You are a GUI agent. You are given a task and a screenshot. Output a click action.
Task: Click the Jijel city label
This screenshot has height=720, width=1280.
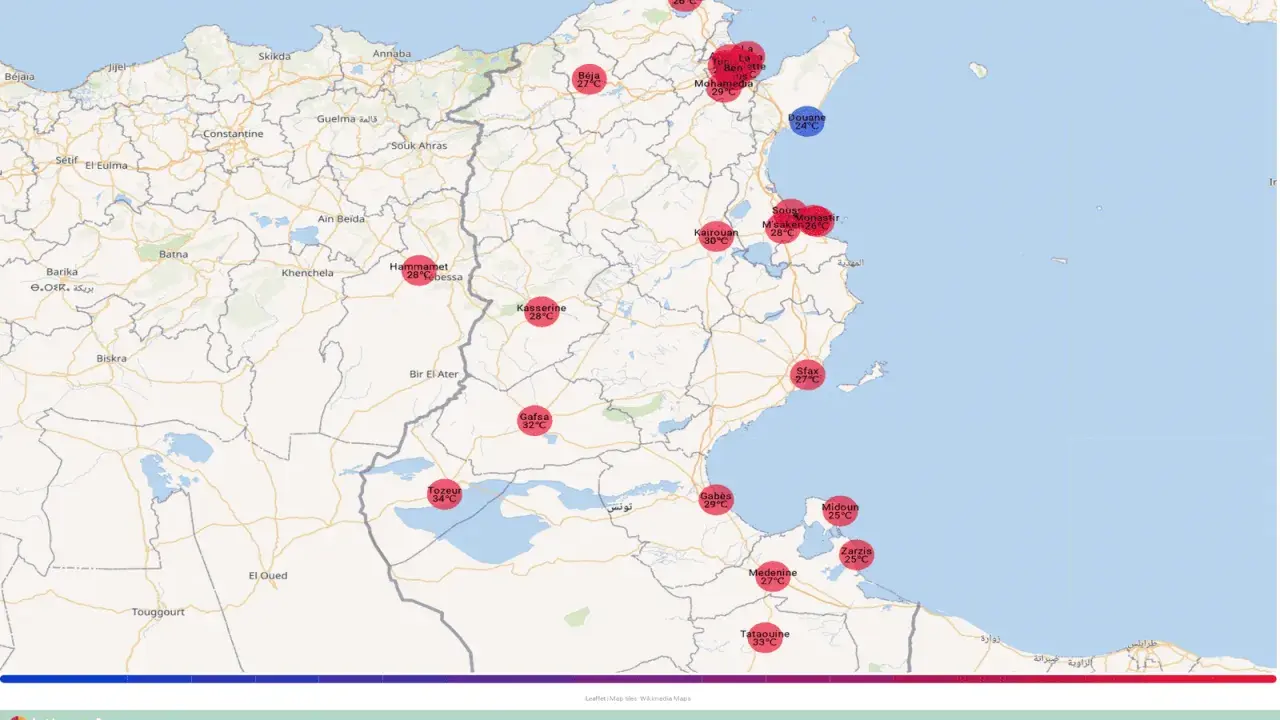pyautogui.click(x=117, y=67)
